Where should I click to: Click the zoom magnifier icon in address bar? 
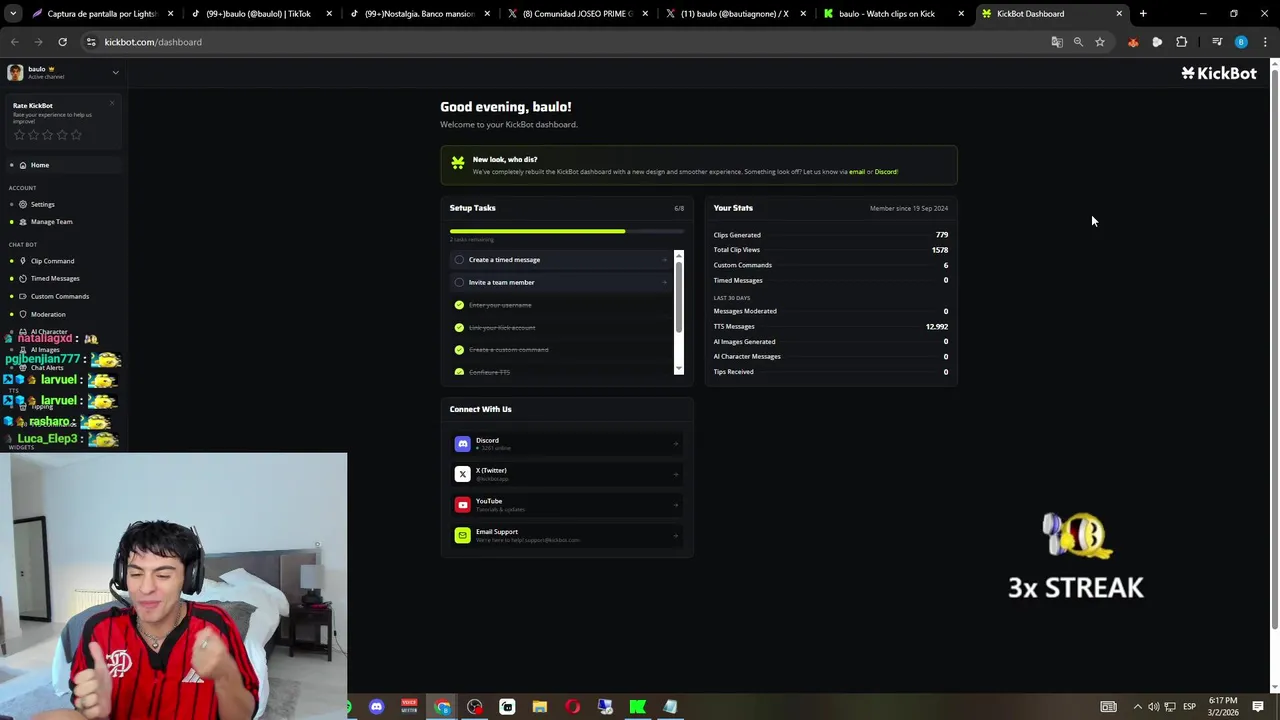point(1078,42)
